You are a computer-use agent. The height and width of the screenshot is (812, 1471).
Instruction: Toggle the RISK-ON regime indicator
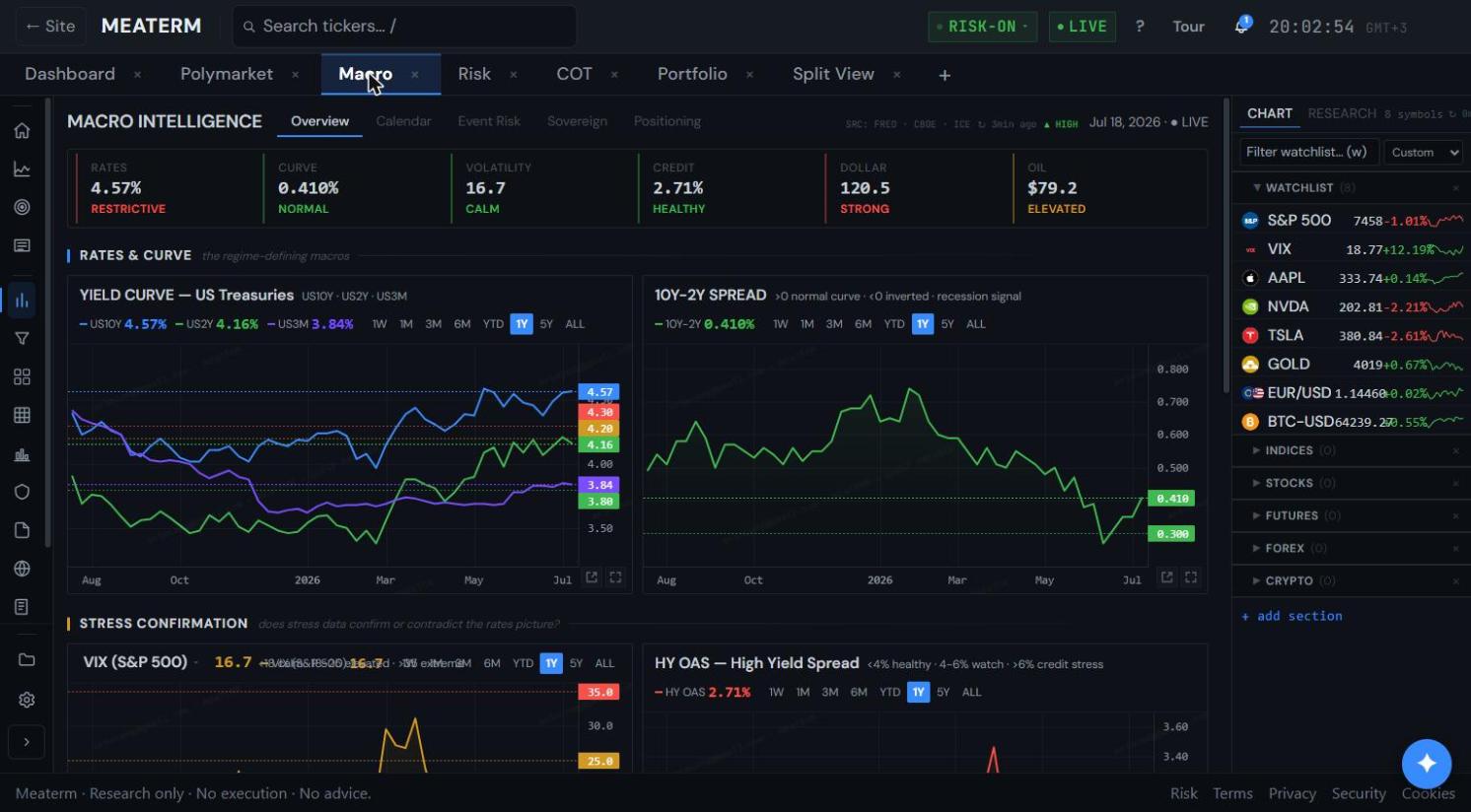coord(983,27)
